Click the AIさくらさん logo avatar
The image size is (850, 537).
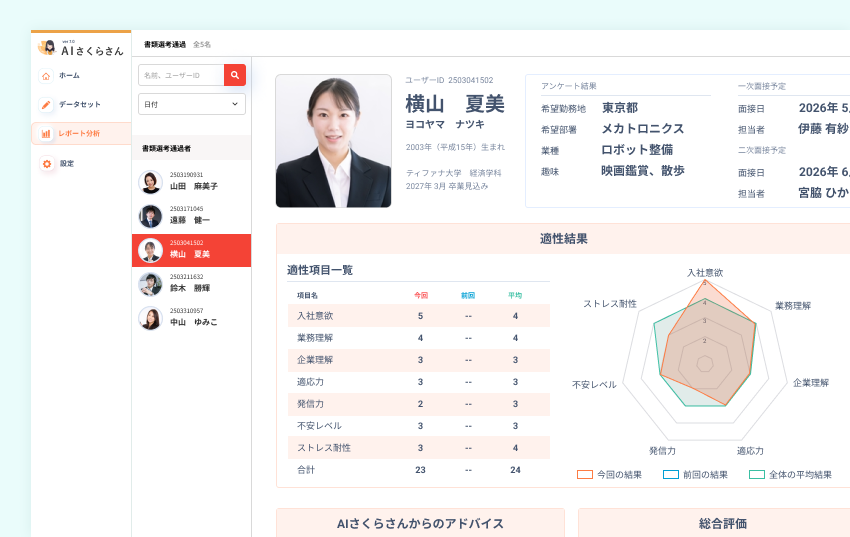pyautogui.click(x=47, y=47)
